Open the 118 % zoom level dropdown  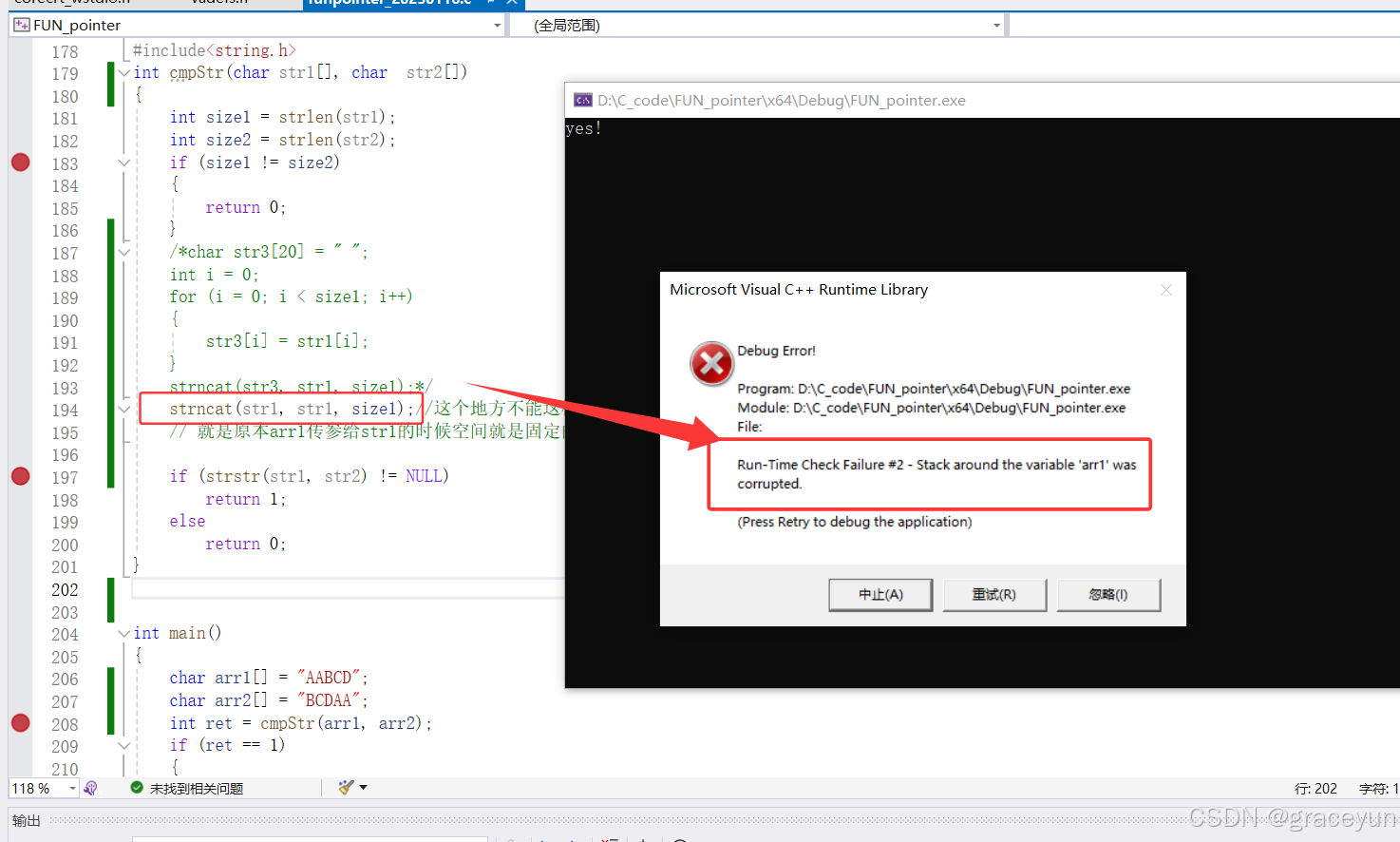(x=72, y=789)
